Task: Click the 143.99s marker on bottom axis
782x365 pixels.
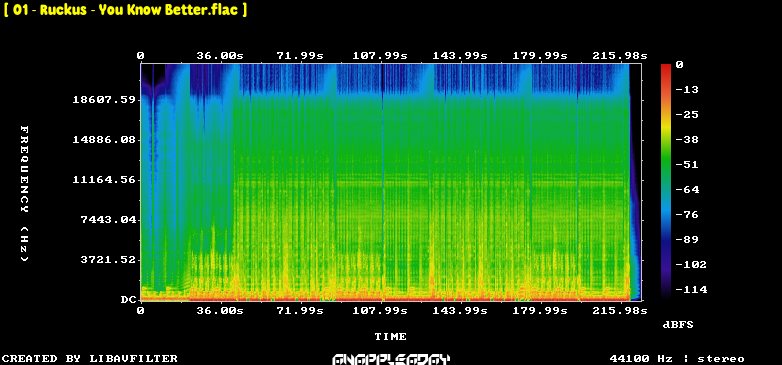Action: pyautogui.click(x=460, y=311)
